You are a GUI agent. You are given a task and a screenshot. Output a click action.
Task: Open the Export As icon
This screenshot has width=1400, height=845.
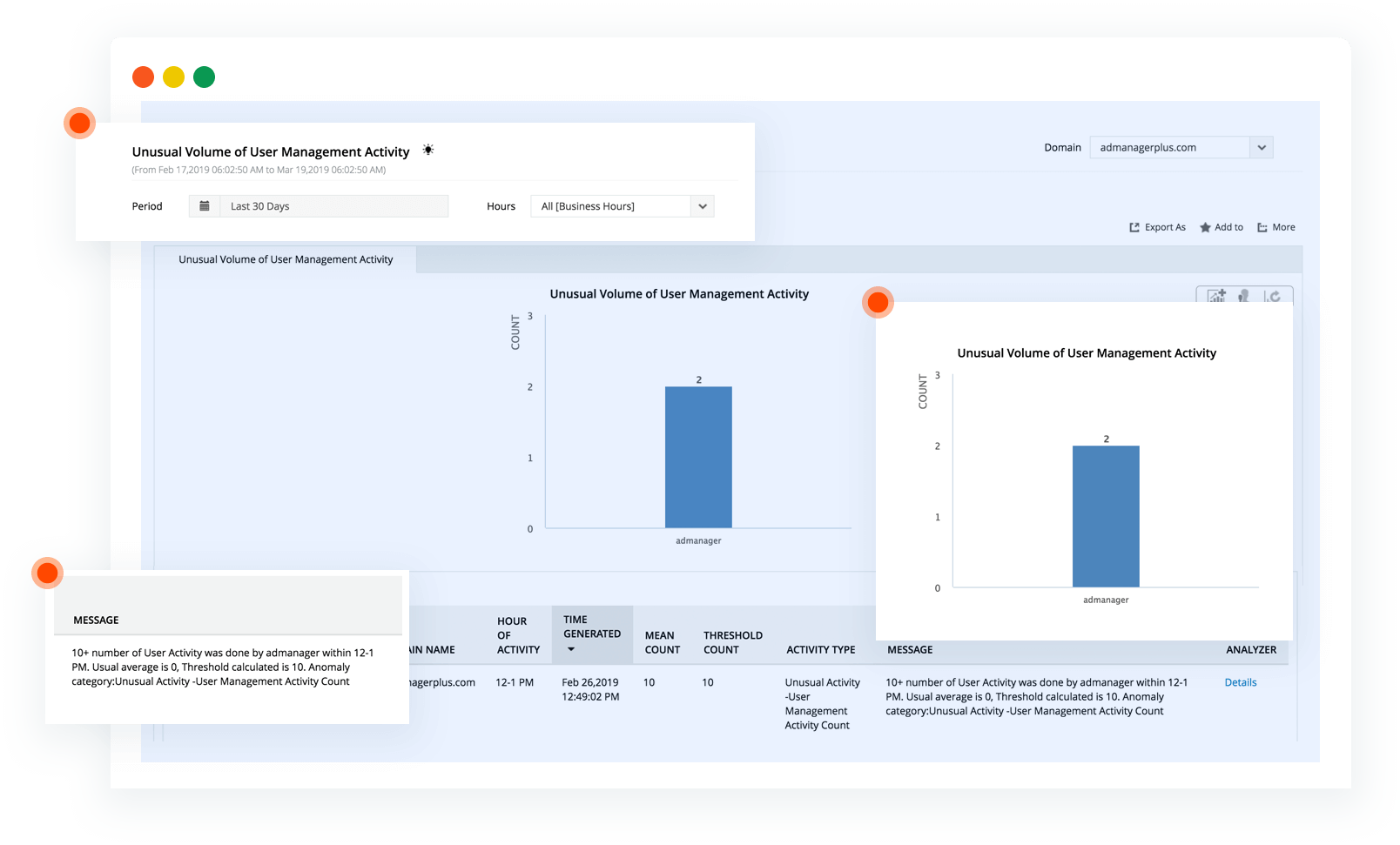pos(1134,227)
